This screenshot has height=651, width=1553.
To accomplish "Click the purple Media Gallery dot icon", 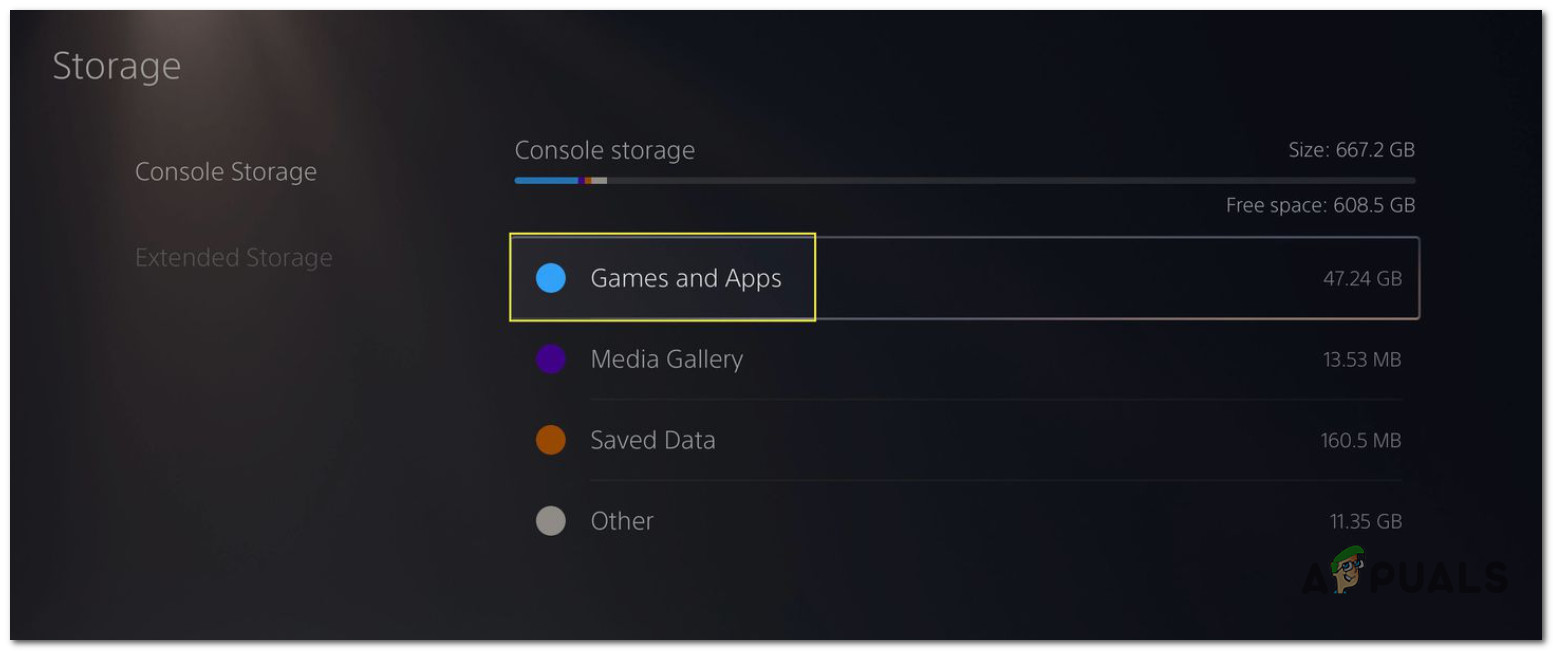I will (549, 359).
